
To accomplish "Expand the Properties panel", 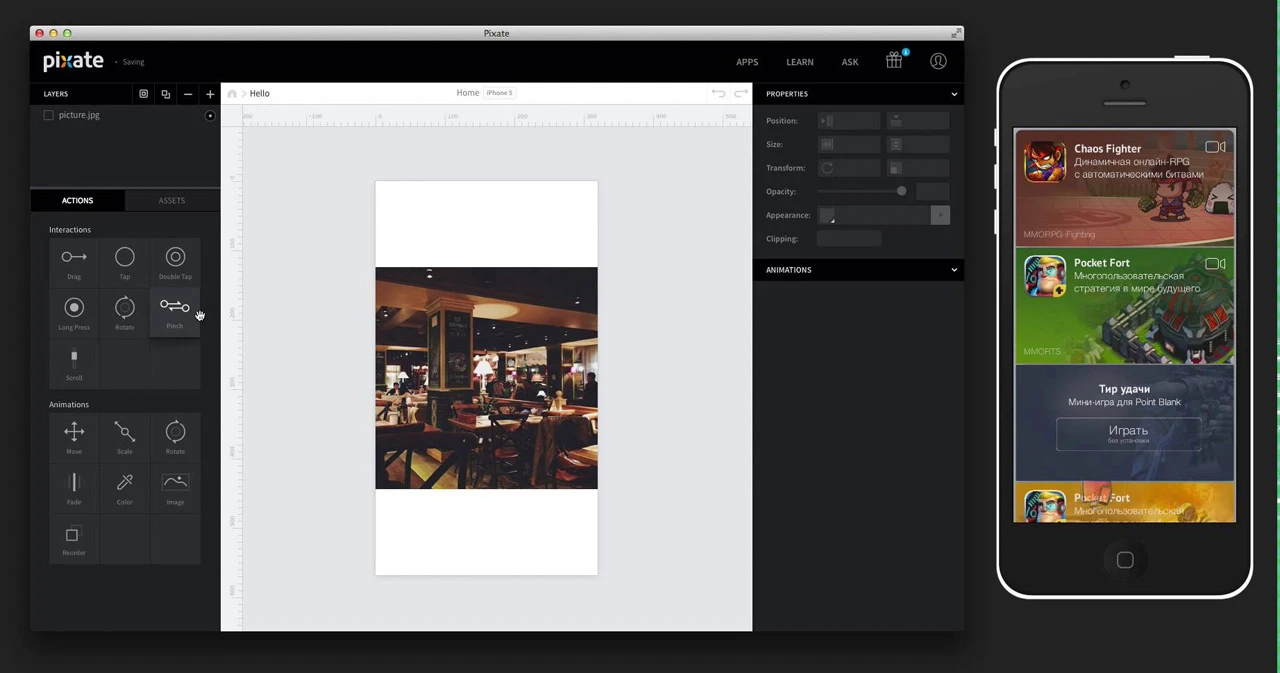I will click(953, 93).
